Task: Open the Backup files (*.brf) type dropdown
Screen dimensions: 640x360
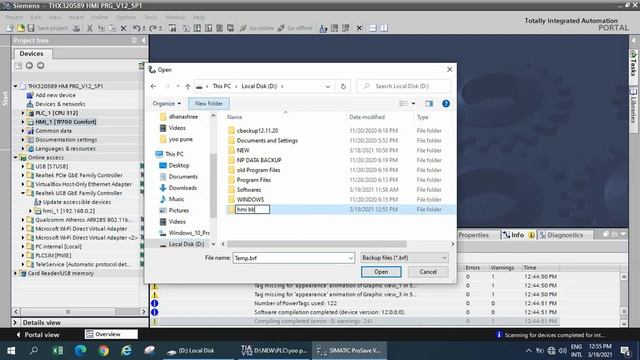Action: pyautogui.click(x=404, y=258)
